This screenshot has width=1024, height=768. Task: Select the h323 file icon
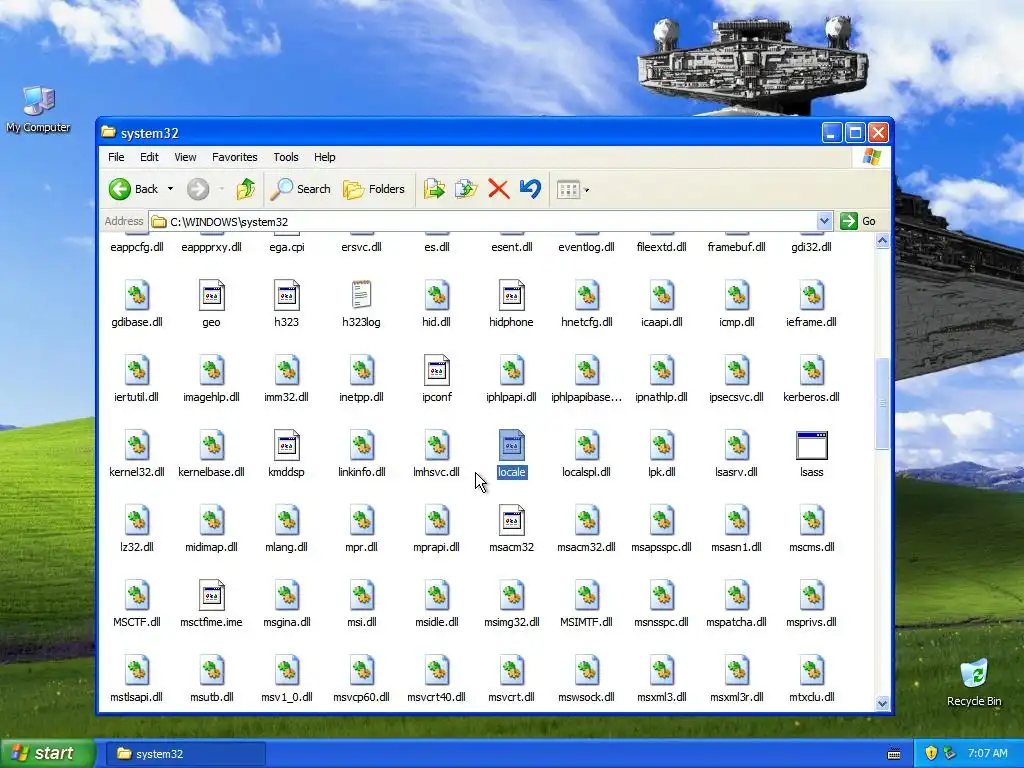tap(286, 296)
